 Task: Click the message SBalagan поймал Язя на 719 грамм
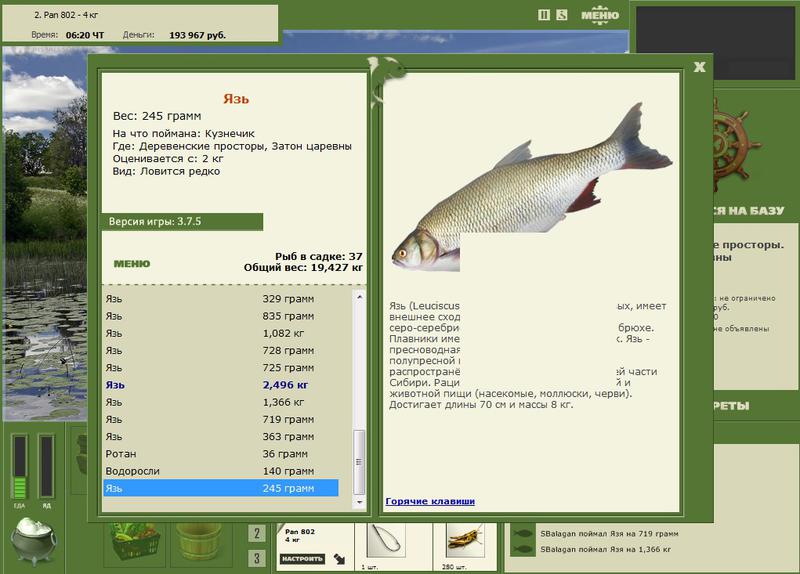pos(609,534)
